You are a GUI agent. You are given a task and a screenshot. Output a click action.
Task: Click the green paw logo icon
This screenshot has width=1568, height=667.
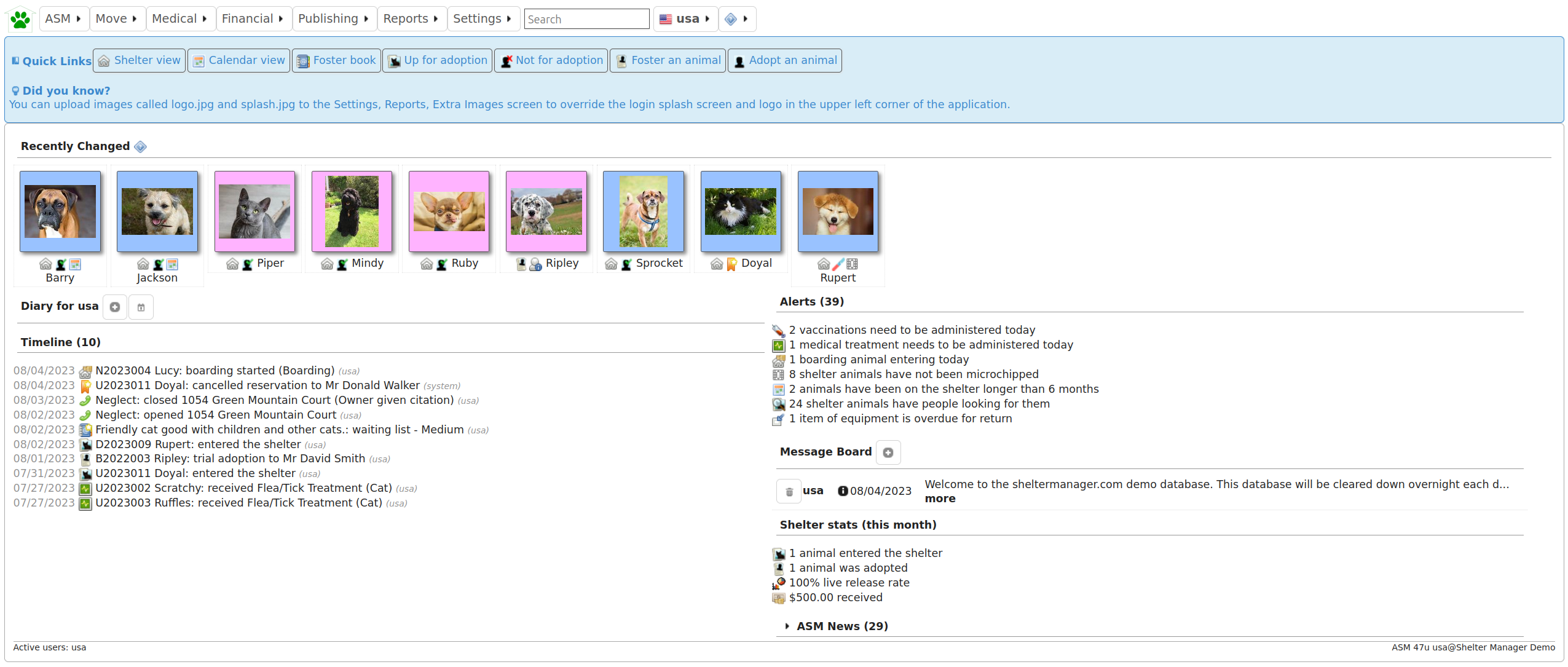(x=20, y=20)
